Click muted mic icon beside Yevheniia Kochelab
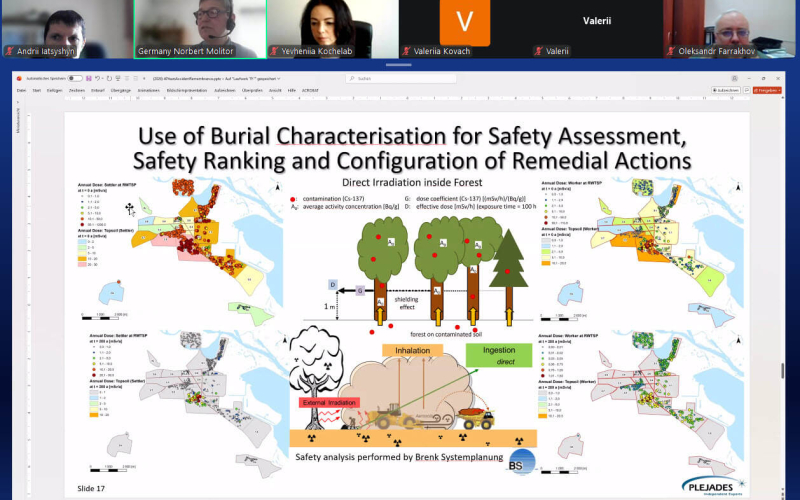The height and width of the screenshot is (500, 800). pyautogui.click(x=274, y=51)
